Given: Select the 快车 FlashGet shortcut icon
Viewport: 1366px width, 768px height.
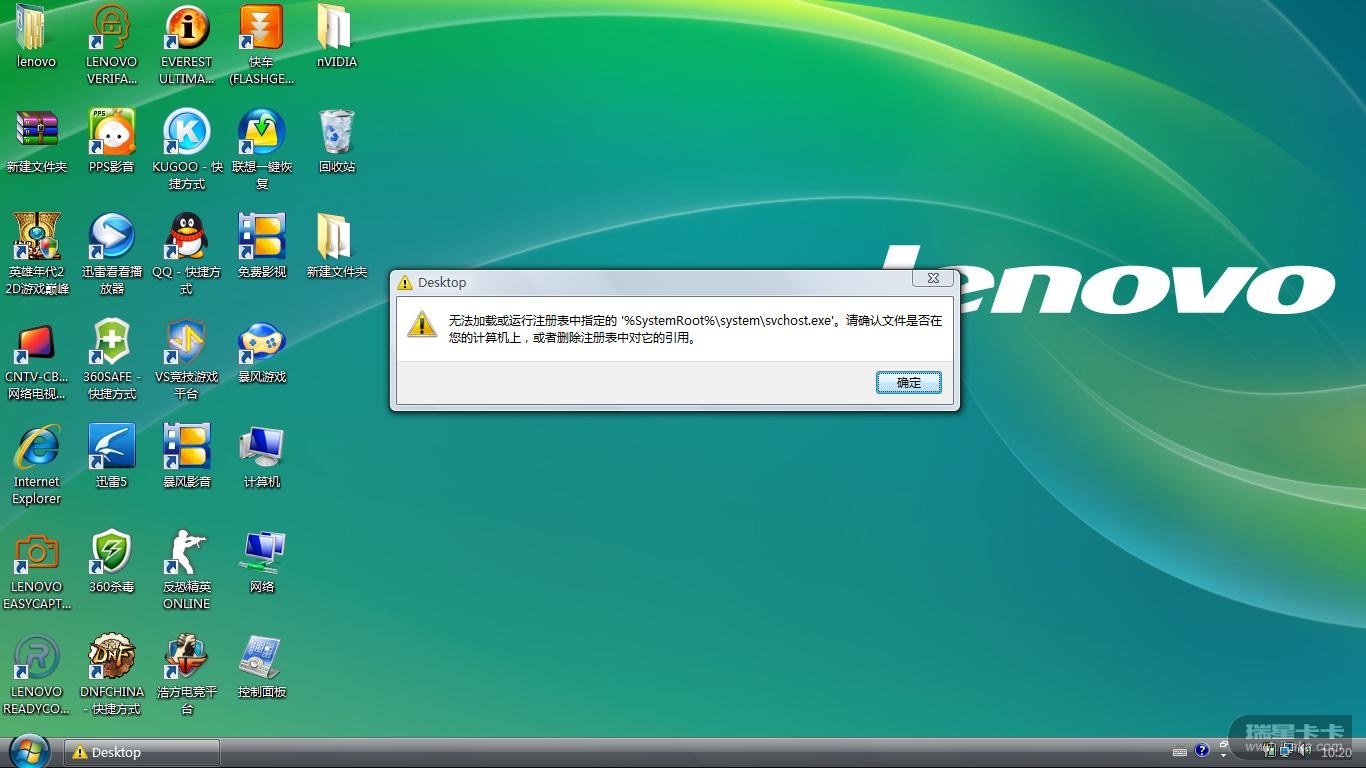Looking at the screenshot, I should (262, 27).
